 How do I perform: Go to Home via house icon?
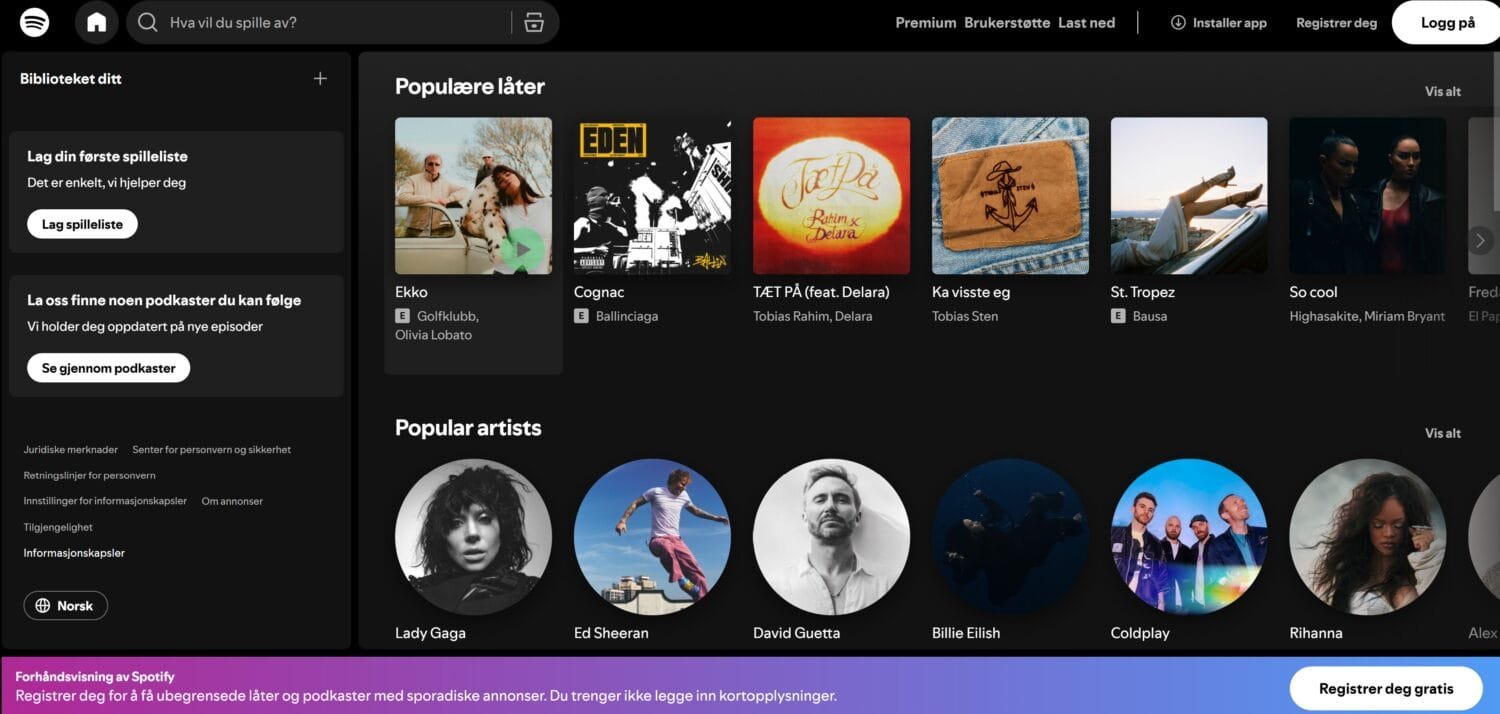click(97, 22)
